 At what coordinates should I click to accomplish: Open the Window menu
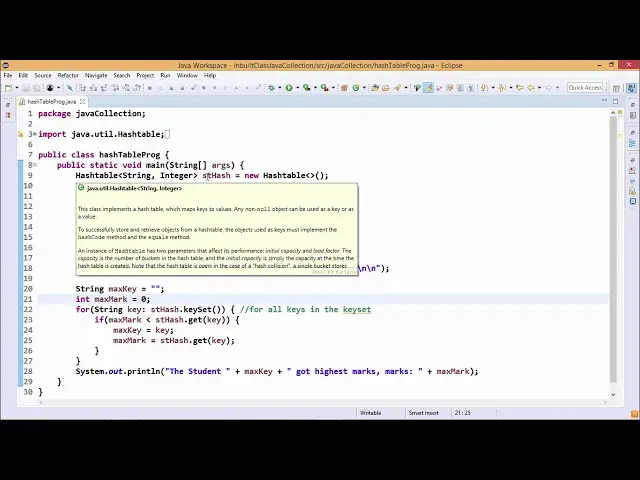pos(187,76)
